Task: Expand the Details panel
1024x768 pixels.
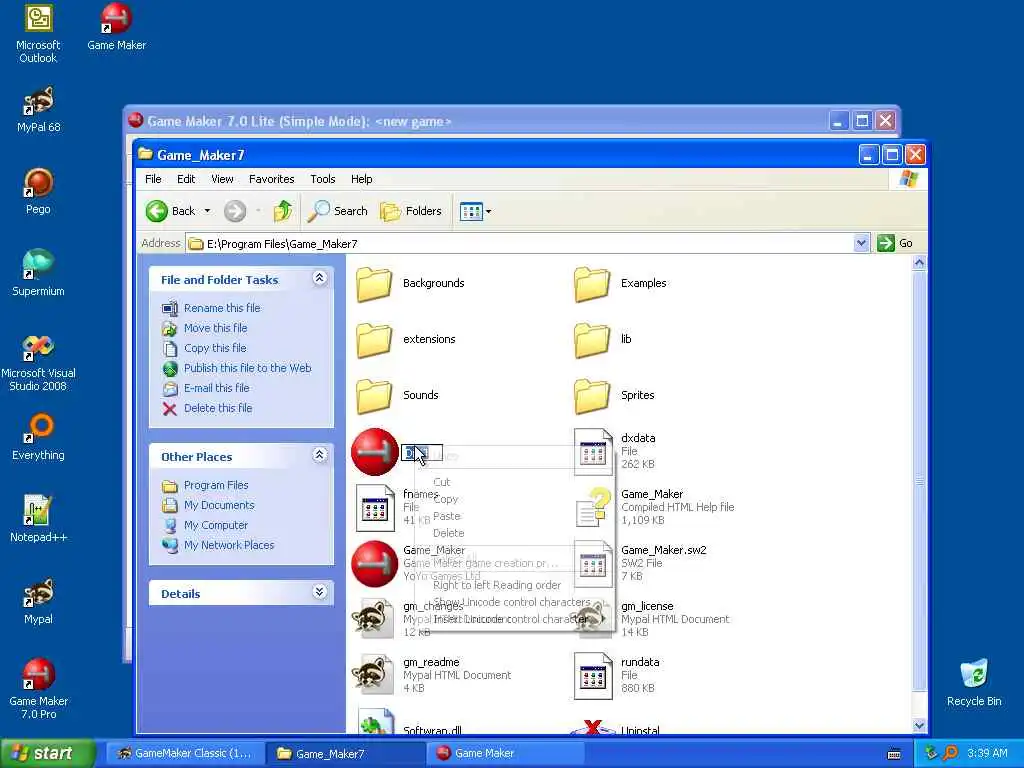Action: [x=319, y=592]
